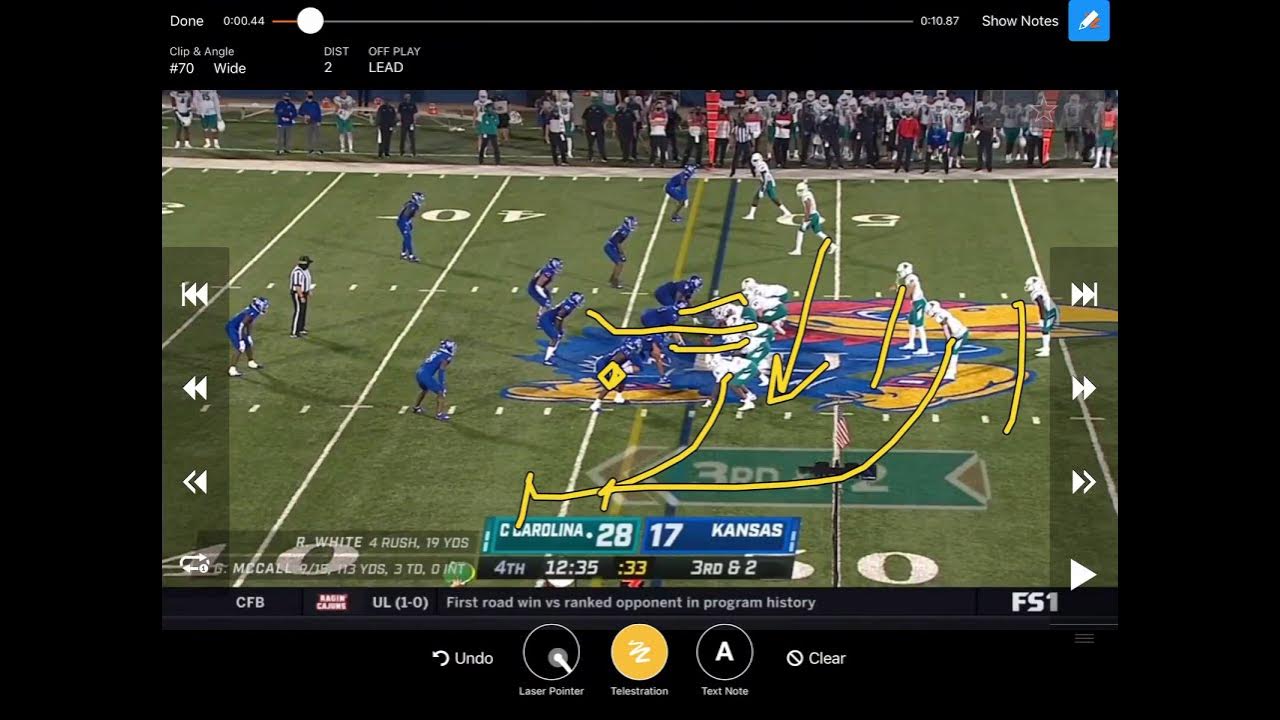Screen dimensions: 1280x720
Task: Click the current time 0:00.44
Action: coord(244,21)
